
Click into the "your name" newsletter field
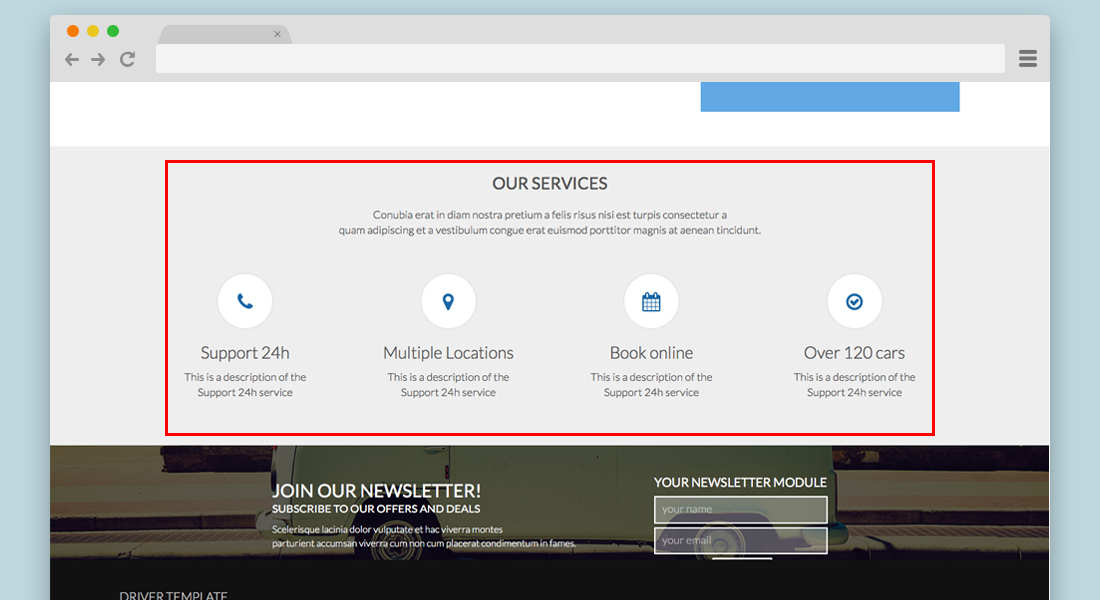click(740, 509)
